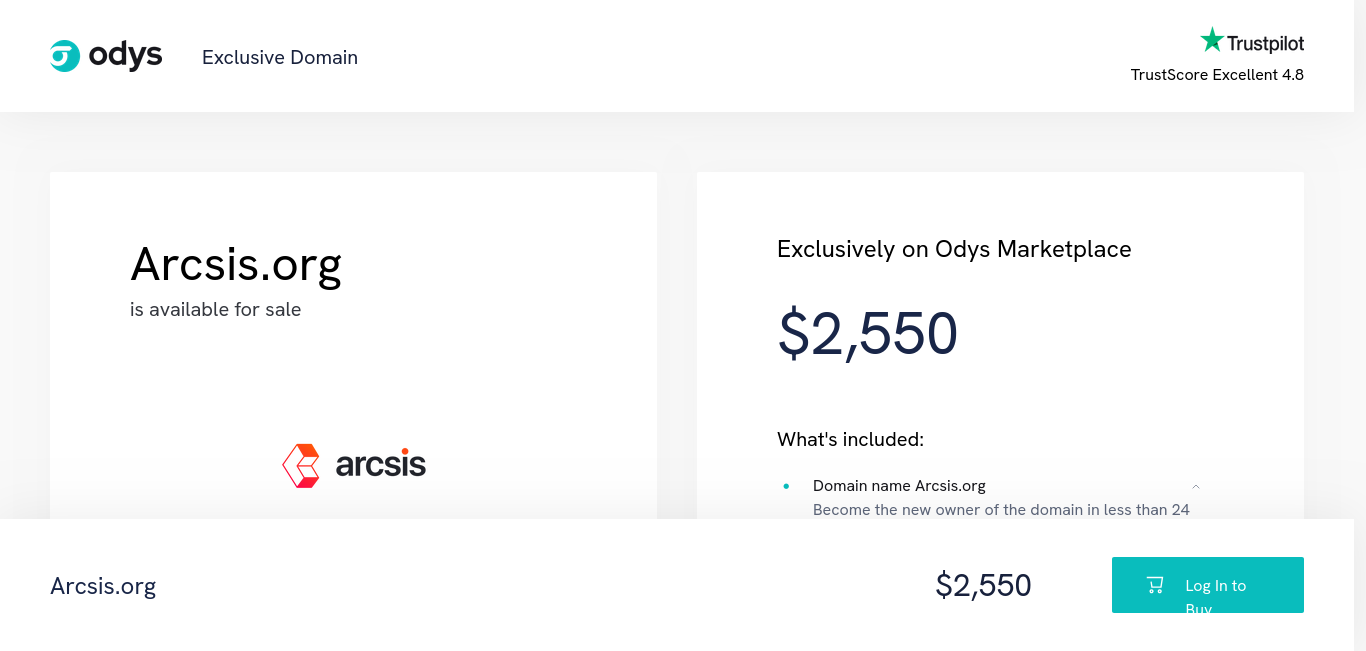Click the TrustScore Excellent 4.8 rating text
The image size is (1366, 651).
[x=1217, y=75]
